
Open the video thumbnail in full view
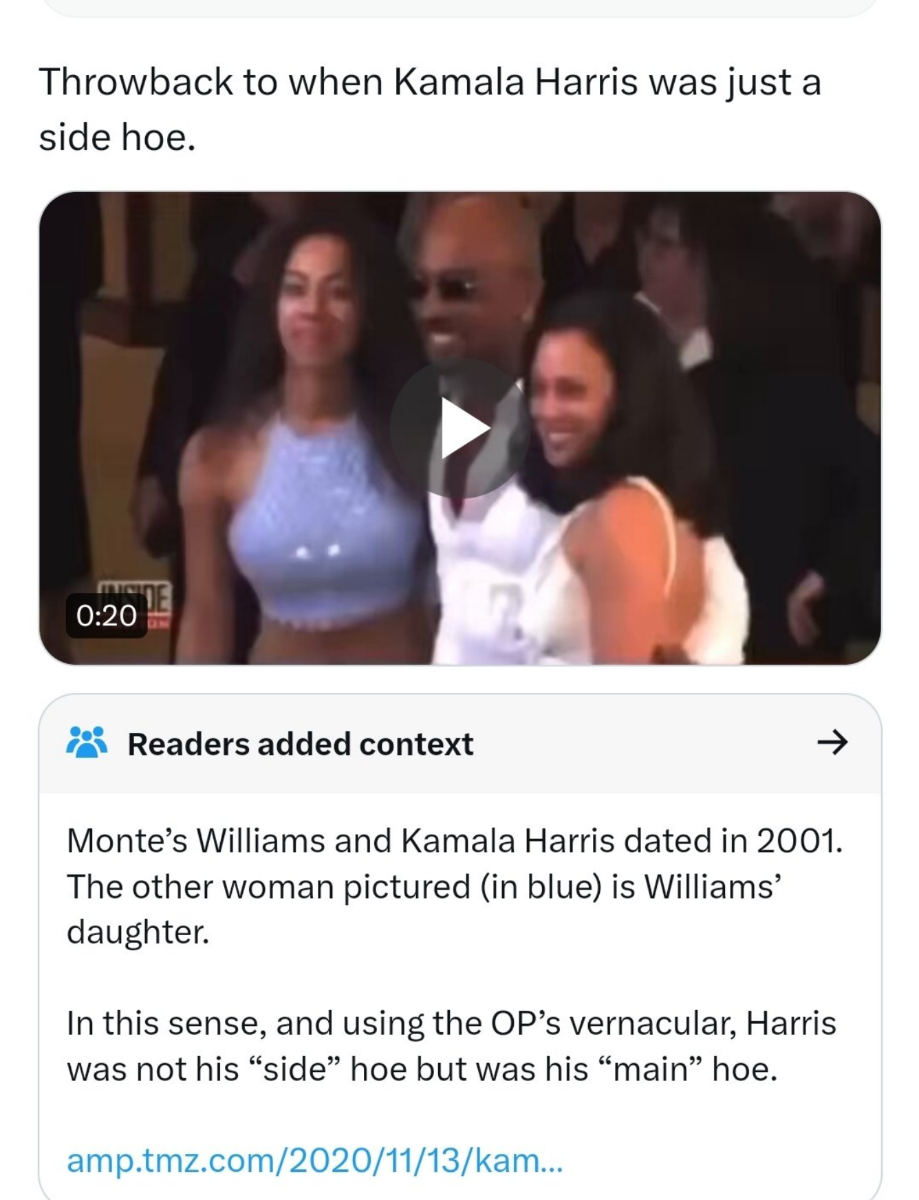click(459, 428)
